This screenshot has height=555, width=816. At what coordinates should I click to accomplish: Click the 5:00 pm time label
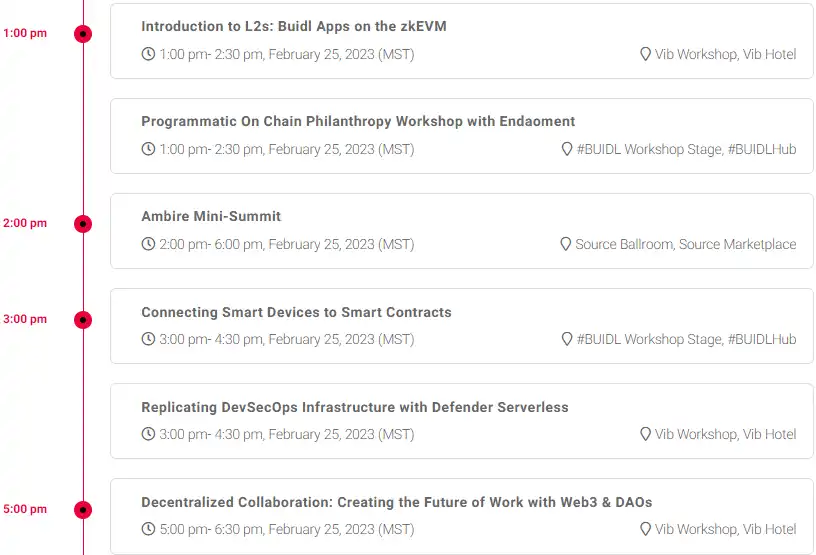pyautogui.click(x=25, y=509)
